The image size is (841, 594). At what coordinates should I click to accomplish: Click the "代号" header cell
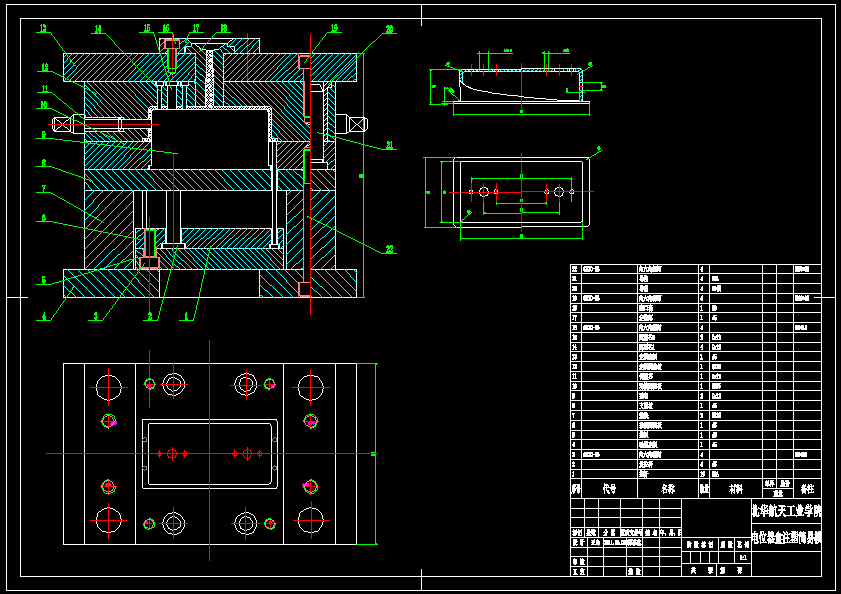(609, 489)
